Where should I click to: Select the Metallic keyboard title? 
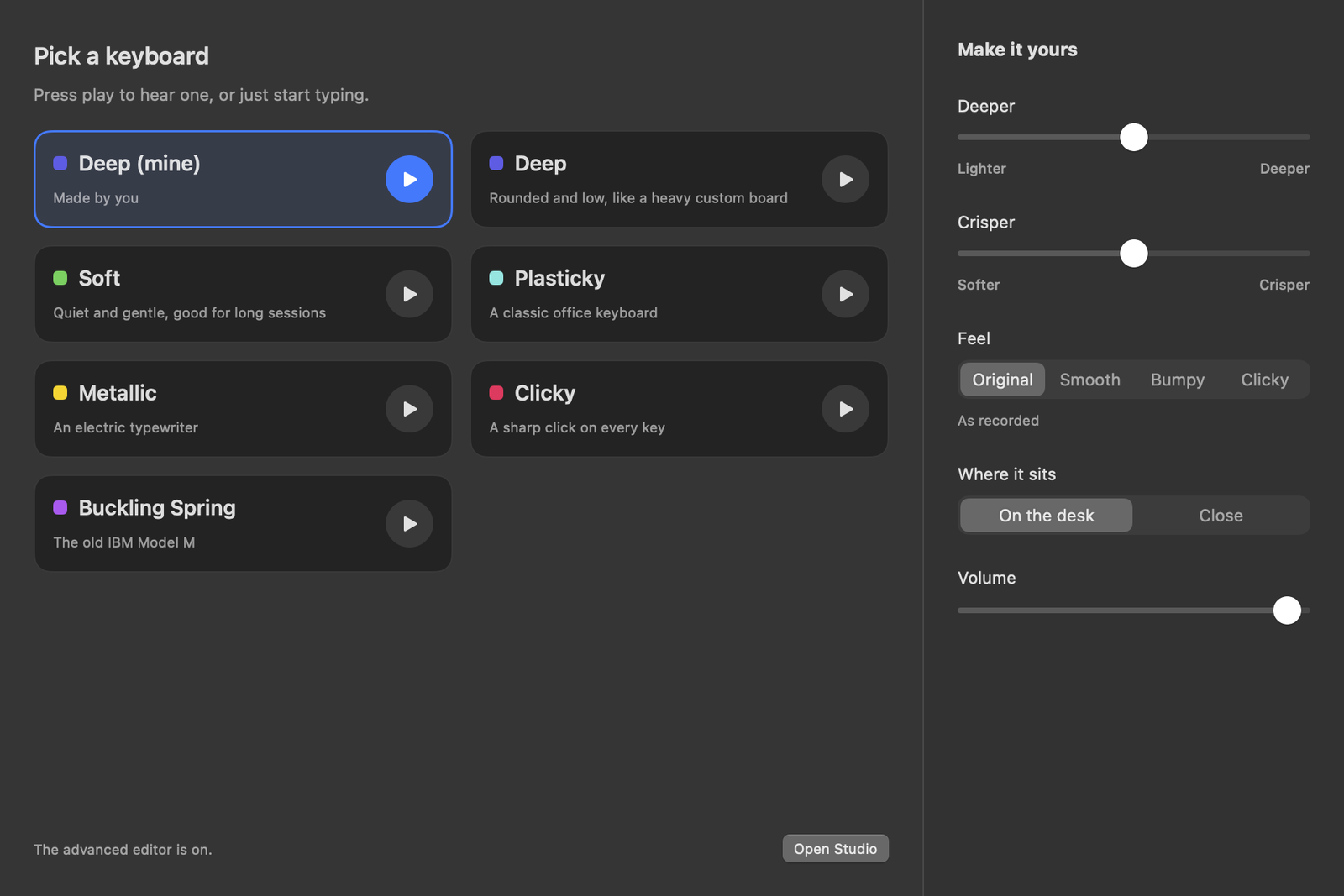point(118,393)
